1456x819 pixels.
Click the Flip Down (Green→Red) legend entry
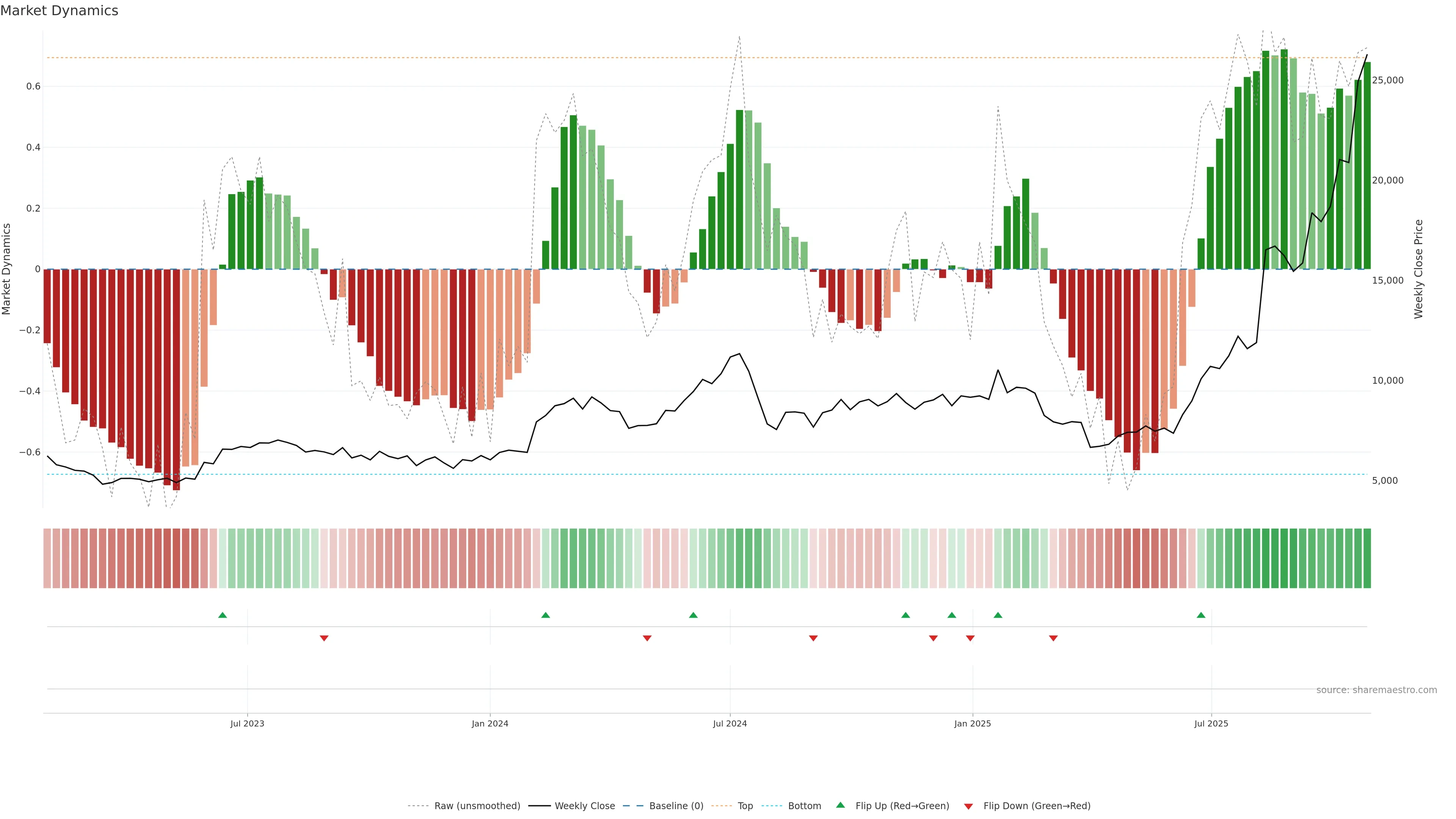[x=1037, y=806]
